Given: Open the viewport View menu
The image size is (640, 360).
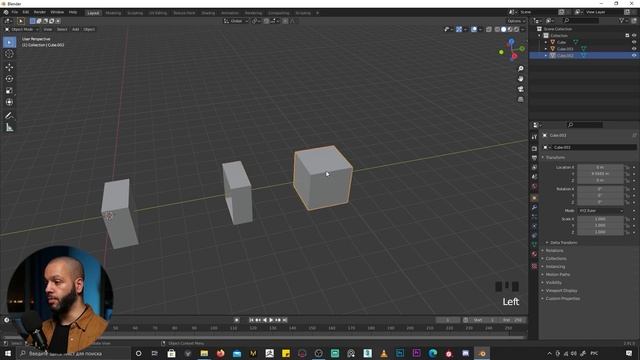Looking at the screenshot, I should [48, 29].
